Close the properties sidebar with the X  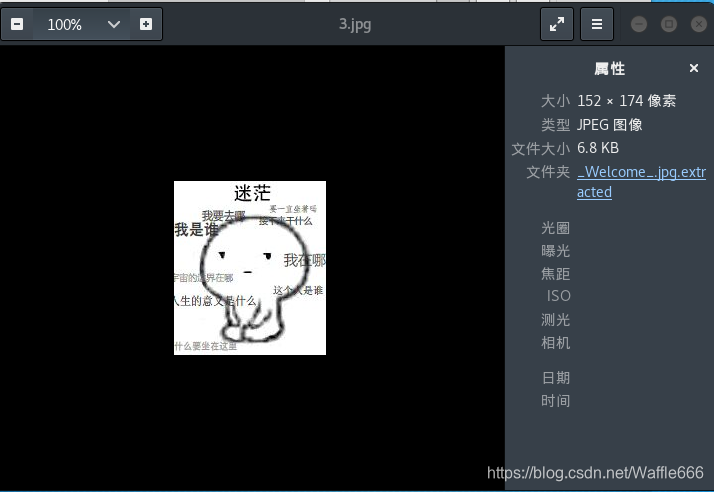694,68
